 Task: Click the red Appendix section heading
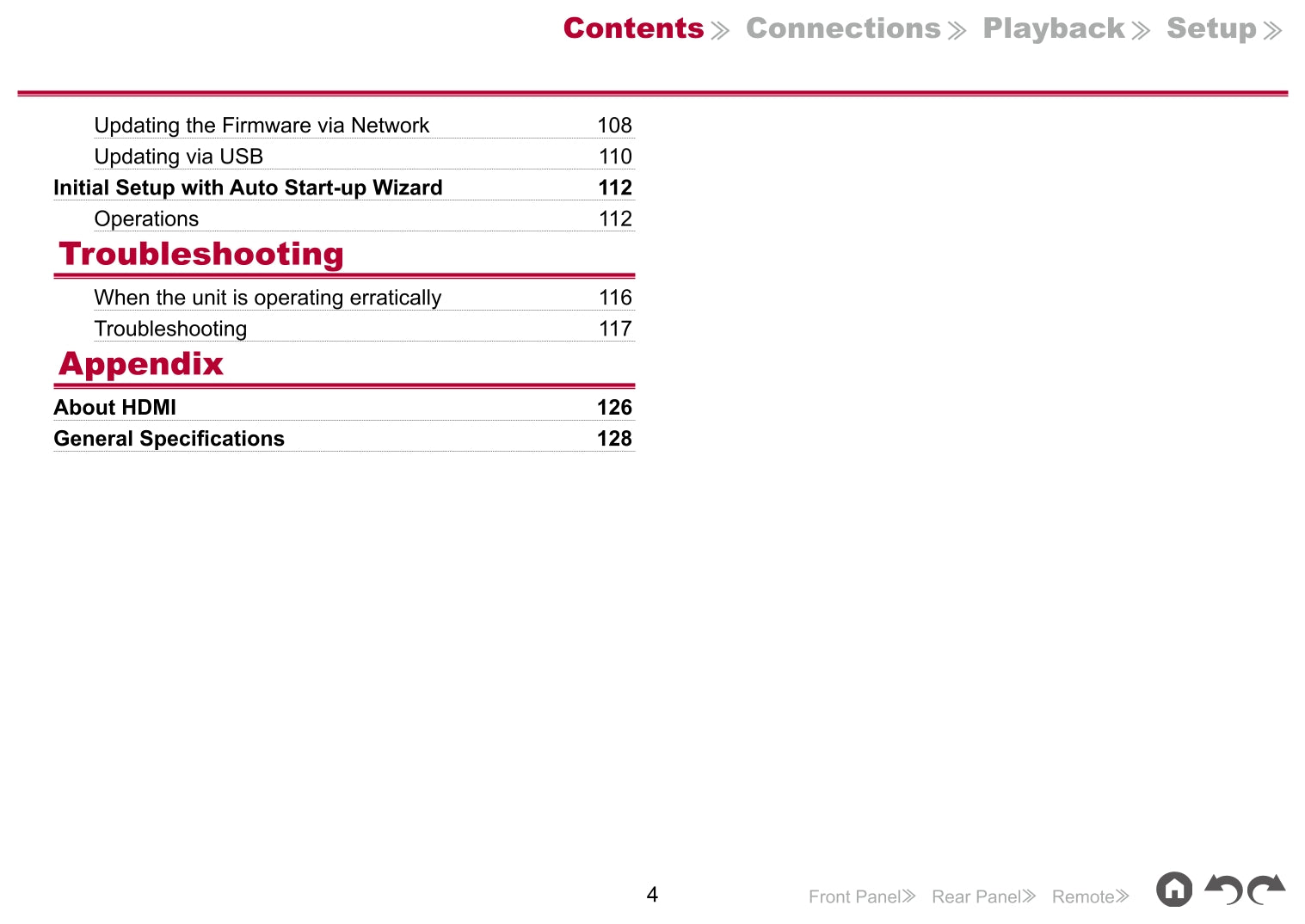point(141,364)
